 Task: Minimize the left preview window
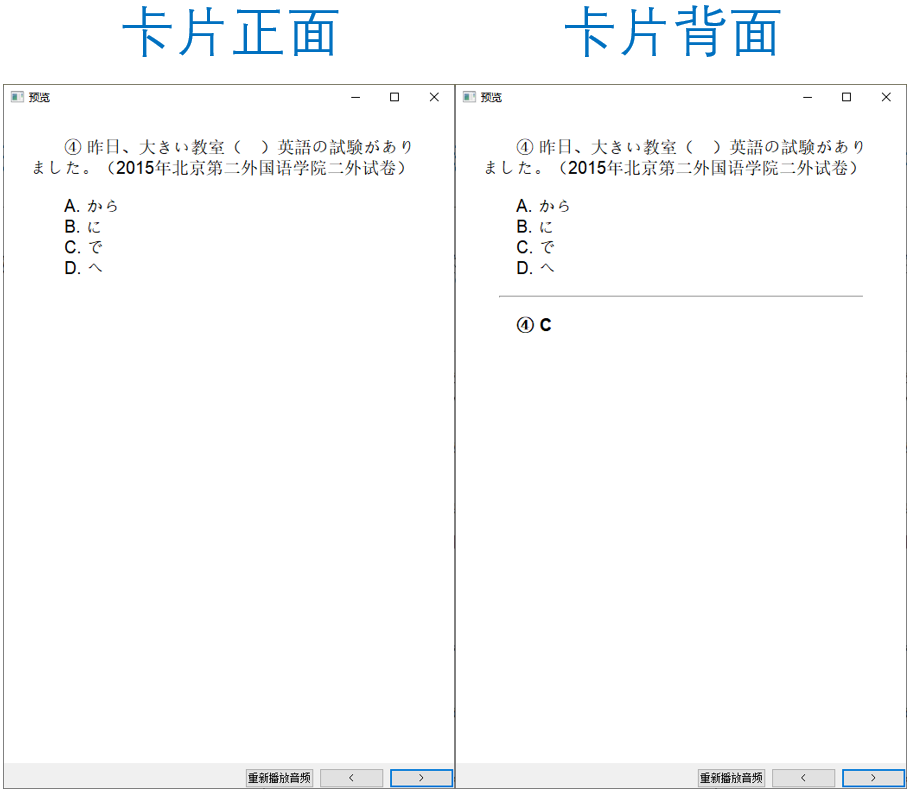[x=356, y=97]
